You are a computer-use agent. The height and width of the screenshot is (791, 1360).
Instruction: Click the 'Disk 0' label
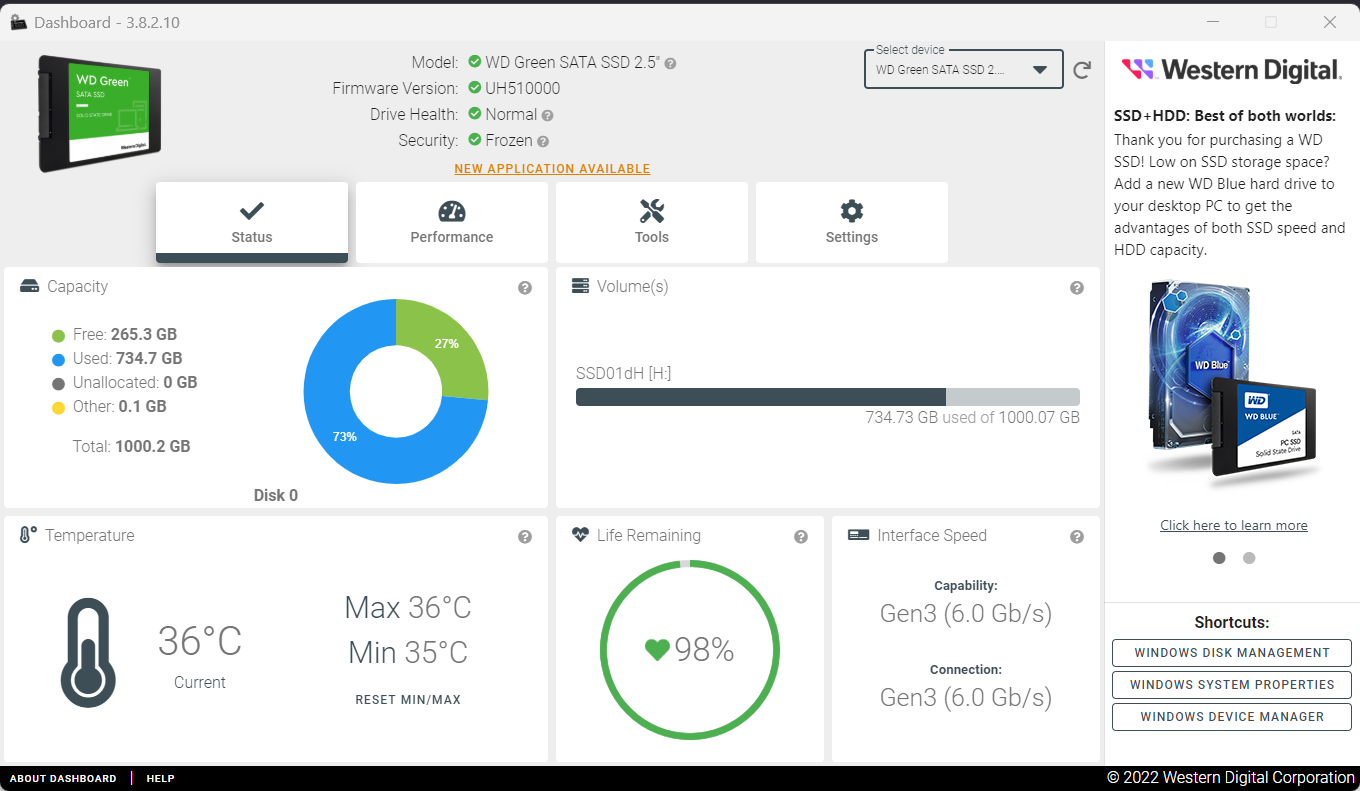(x=276, y=495)
